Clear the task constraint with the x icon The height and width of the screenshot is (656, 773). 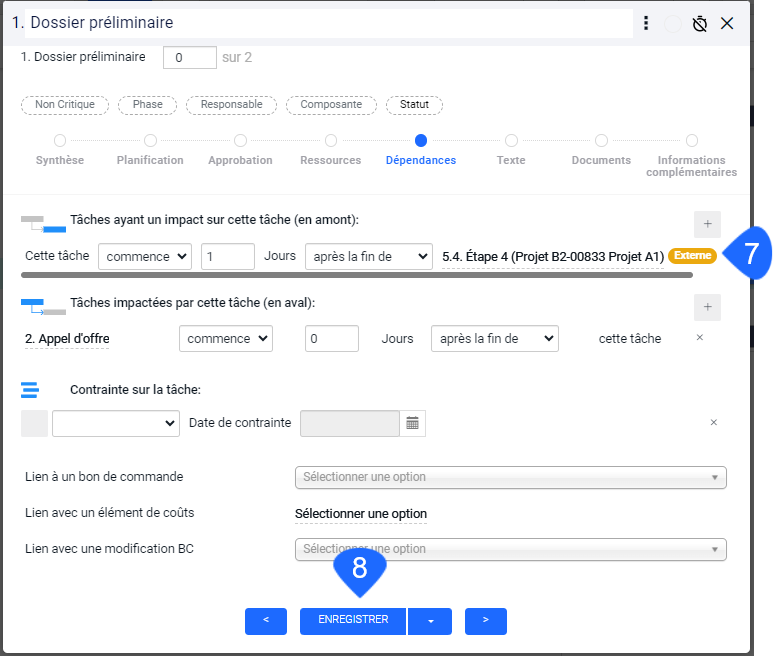pyautogui.click(x=714, y=423)
